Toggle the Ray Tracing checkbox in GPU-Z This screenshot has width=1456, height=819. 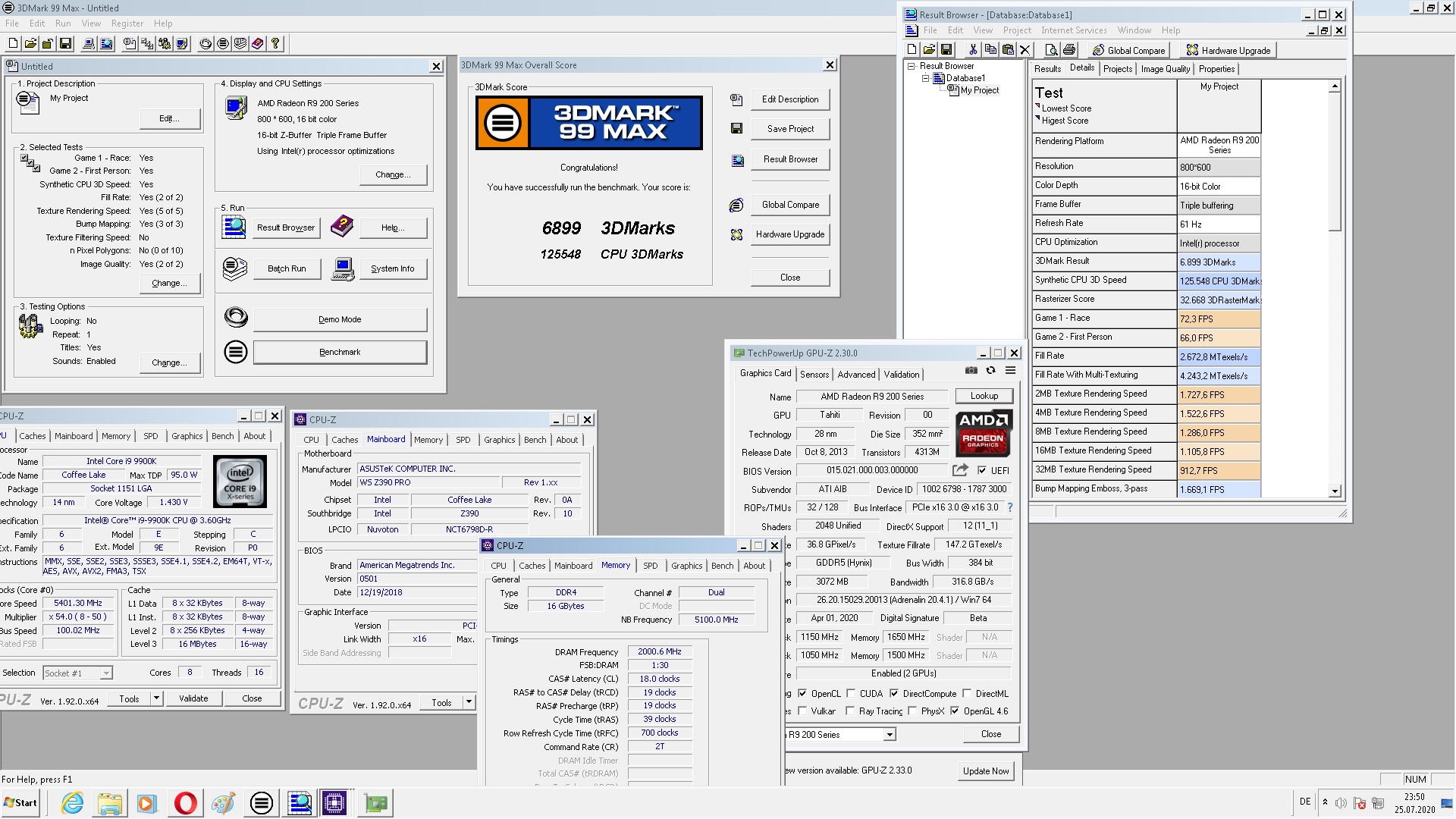tap(851, 711)
